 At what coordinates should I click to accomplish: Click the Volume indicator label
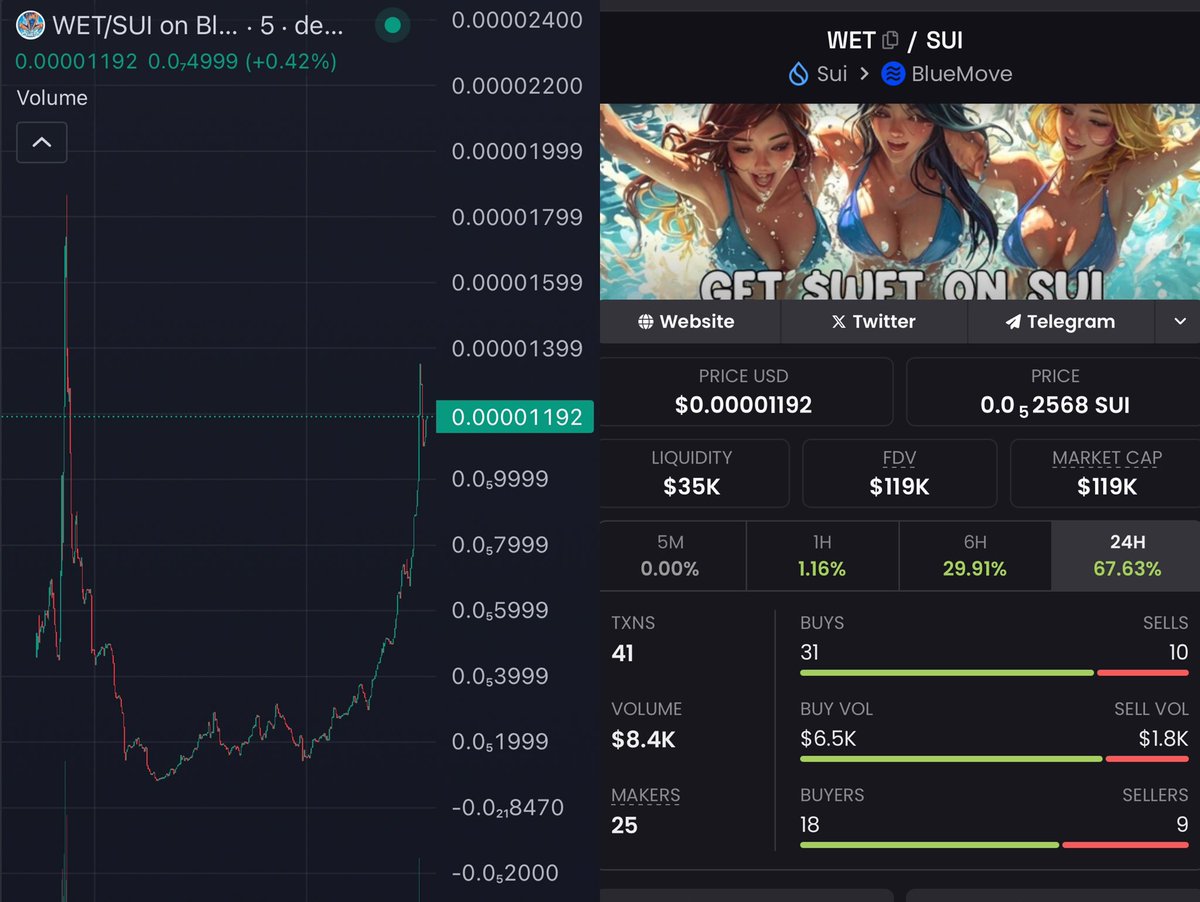pos(52,98)
